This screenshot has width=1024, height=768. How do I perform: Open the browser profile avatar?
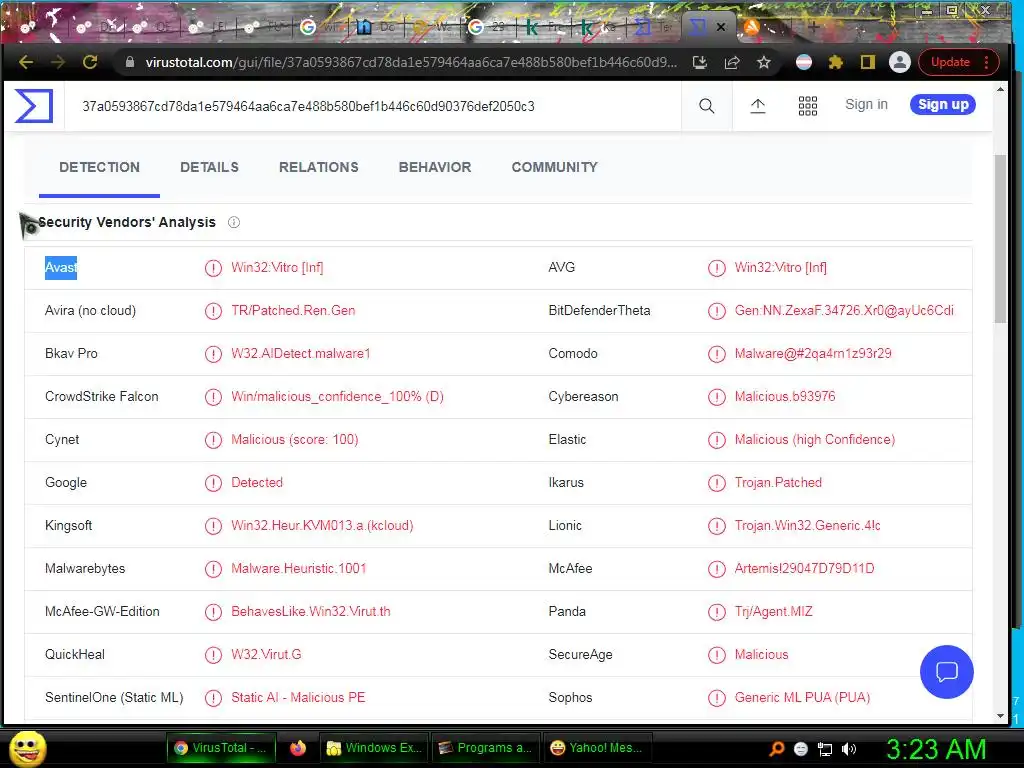(899, 62)
